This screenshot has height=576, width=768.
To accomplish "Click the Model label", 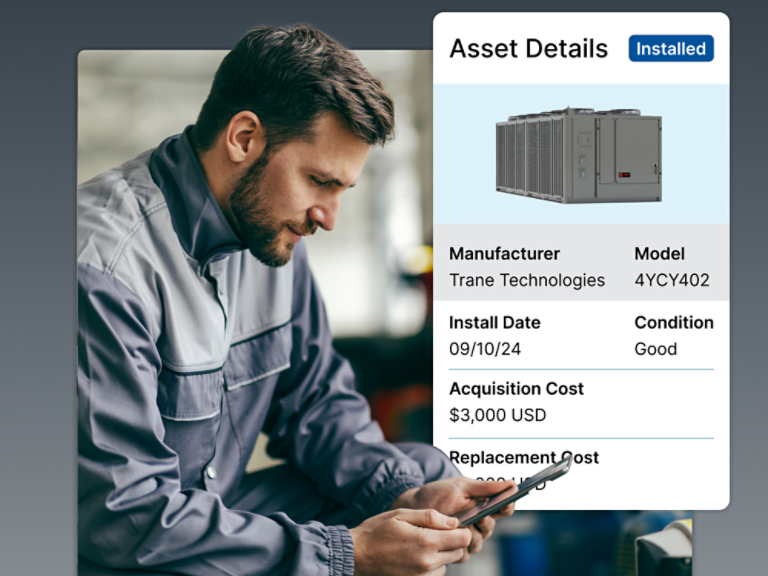I will (659, 254).
